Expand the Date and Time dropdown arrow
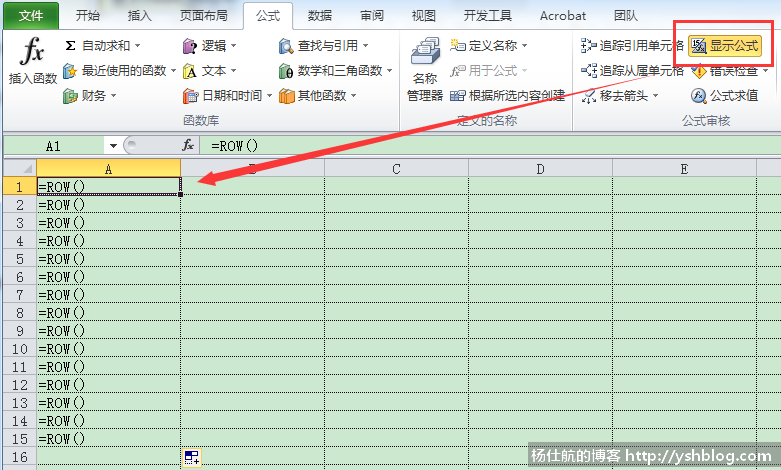The image size is (781, 470). tap(269, 96)
